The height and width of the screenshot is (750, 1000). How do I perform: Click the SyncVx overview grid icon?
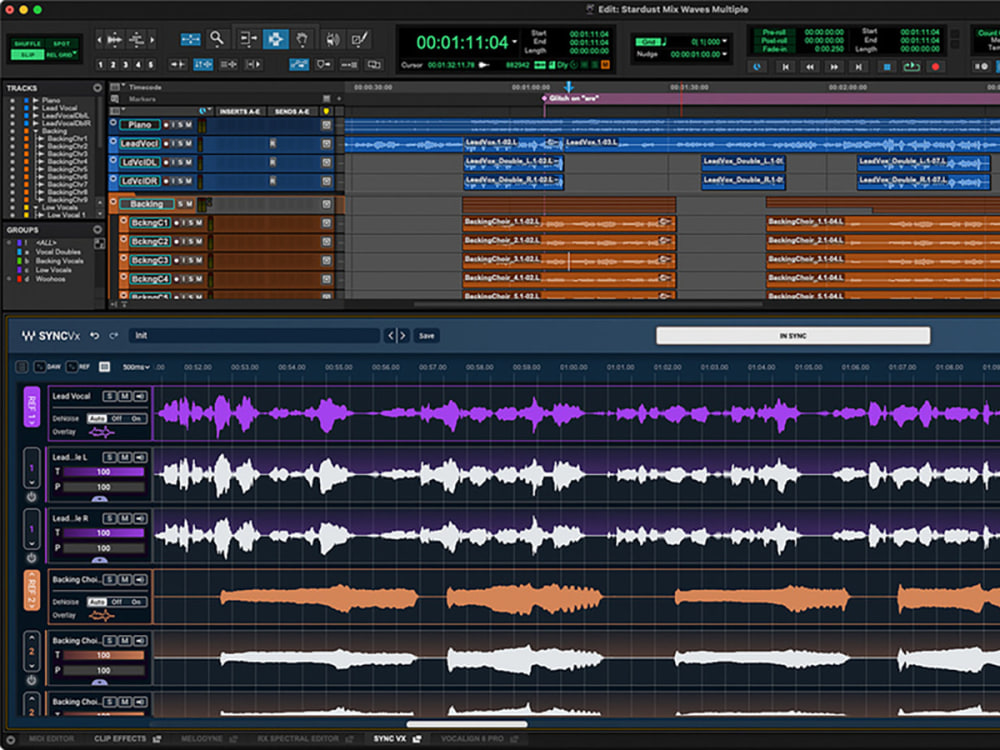tap(105, 367)
